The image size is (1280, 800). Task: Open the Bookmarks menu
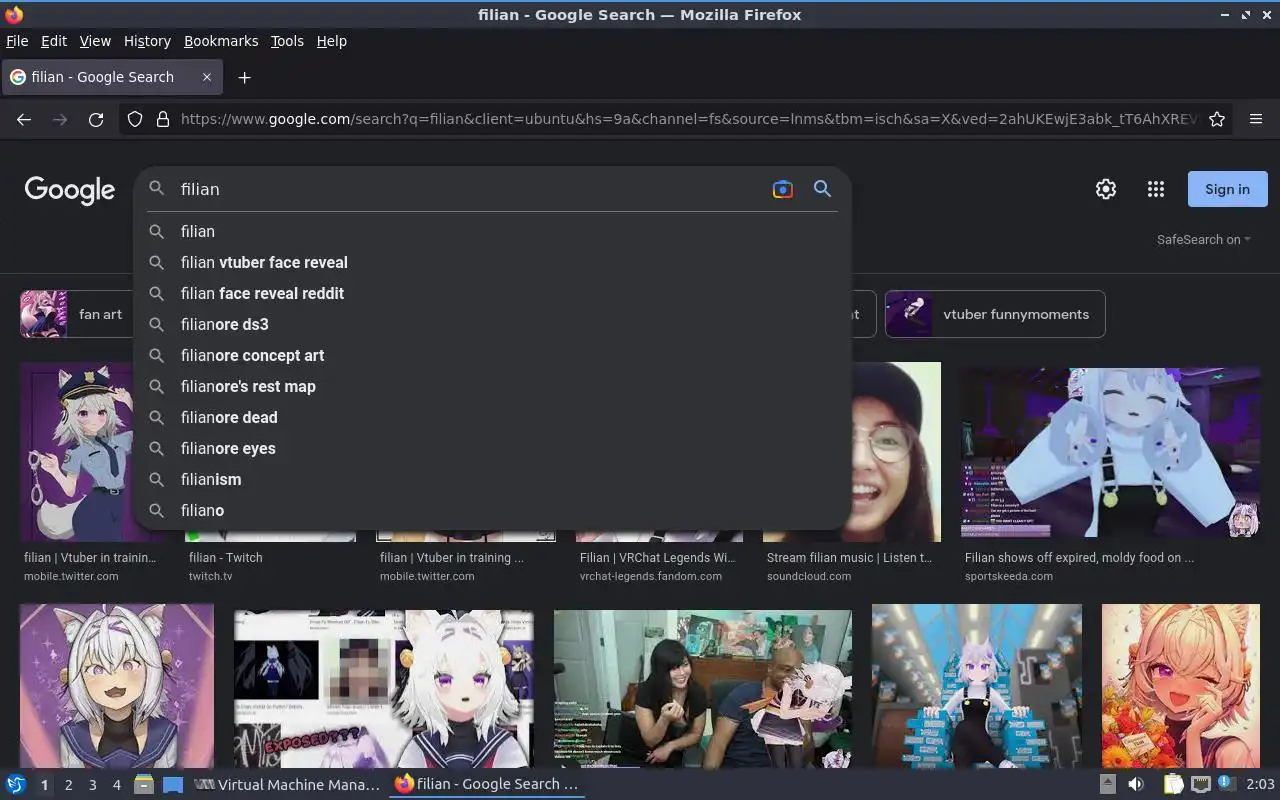pos(221,41)
